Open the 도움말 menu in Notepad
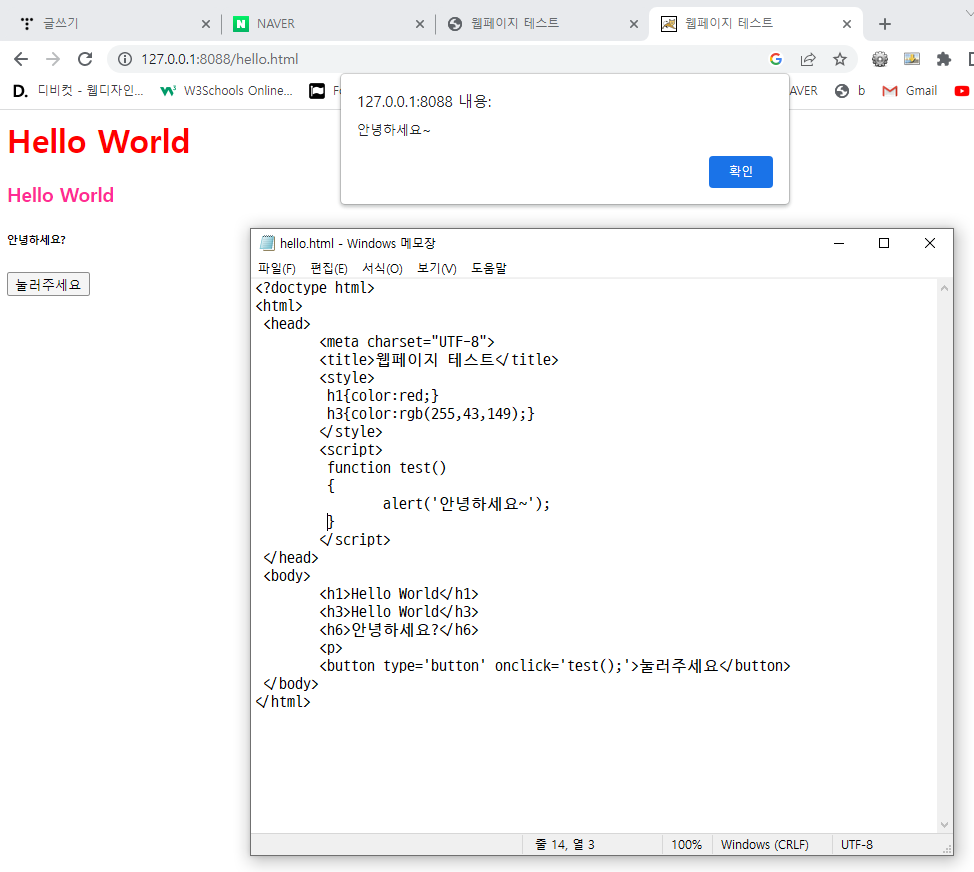The width and height of the screenshot is (974, 872). pos(489,268)
